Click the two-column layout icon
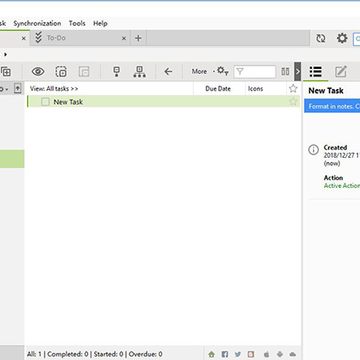The image size is (360, 360). coord(285,71)
